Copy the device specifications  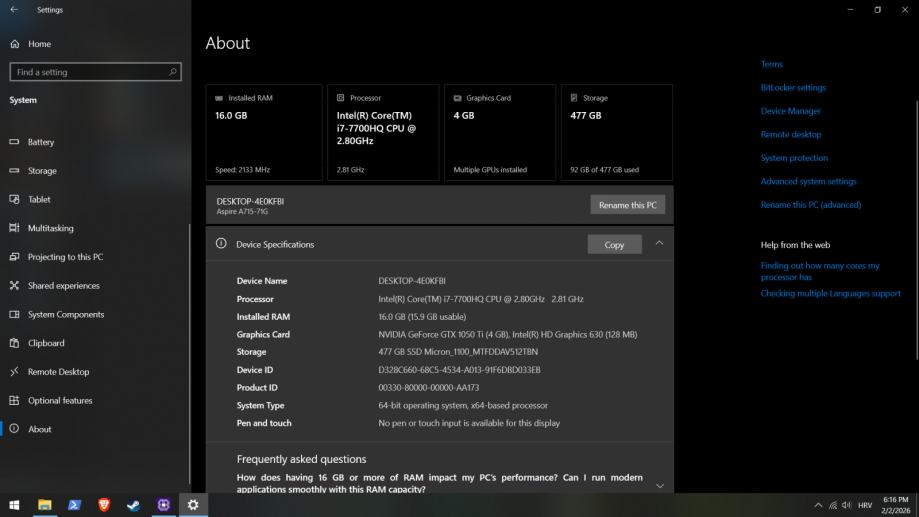(x=614, y=245)
